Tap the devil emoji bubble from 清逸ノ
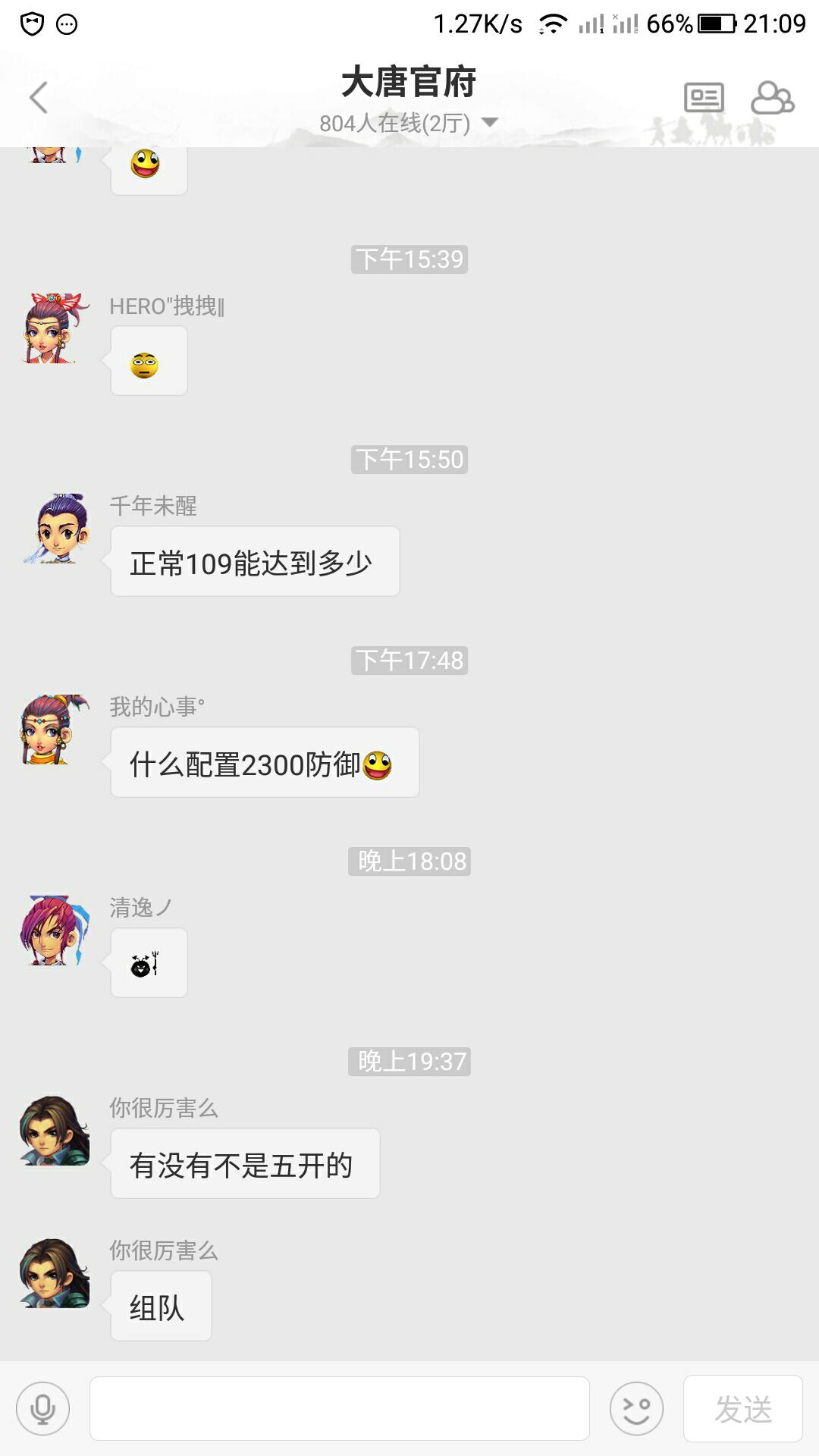The width and height of the screenshot is (819, 1456). click(149, 963)
